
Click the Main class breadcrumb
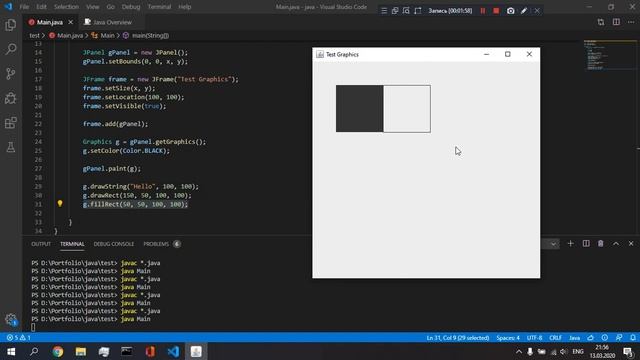click(103, 36)
